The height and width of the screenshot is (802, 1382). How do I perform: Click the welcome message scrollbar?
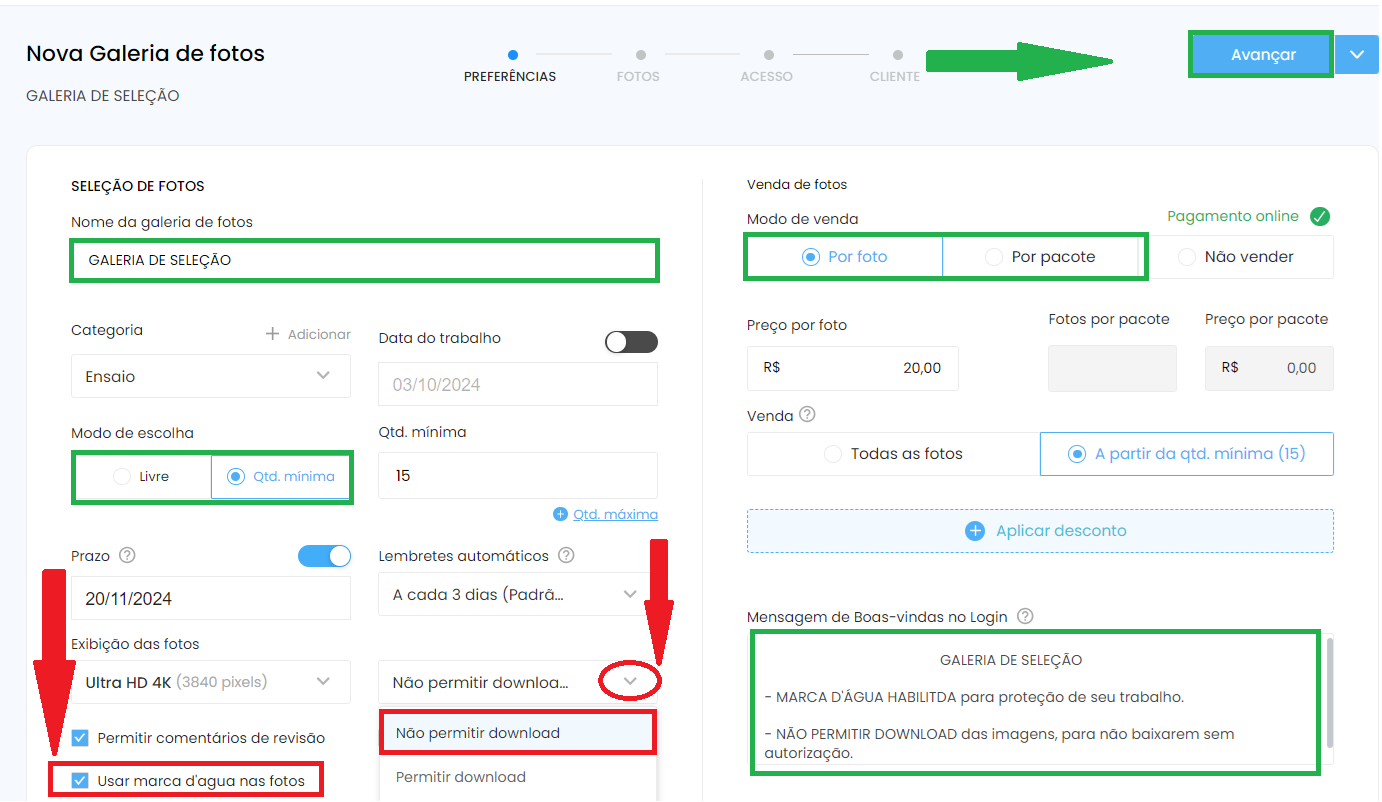(x=1329, y=692)
